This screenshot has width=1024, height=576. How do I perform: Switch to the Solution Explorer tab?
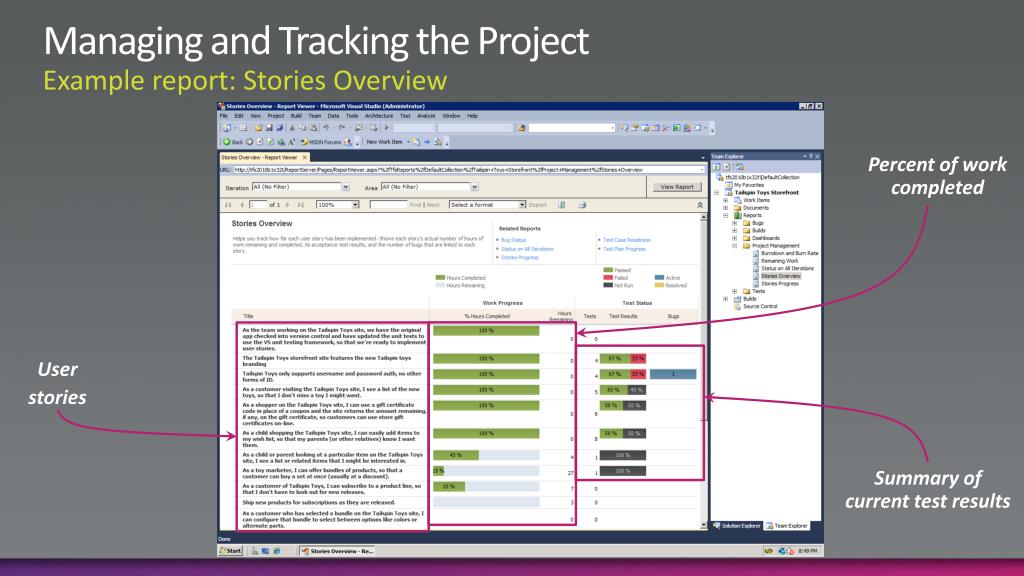(737, 526)
